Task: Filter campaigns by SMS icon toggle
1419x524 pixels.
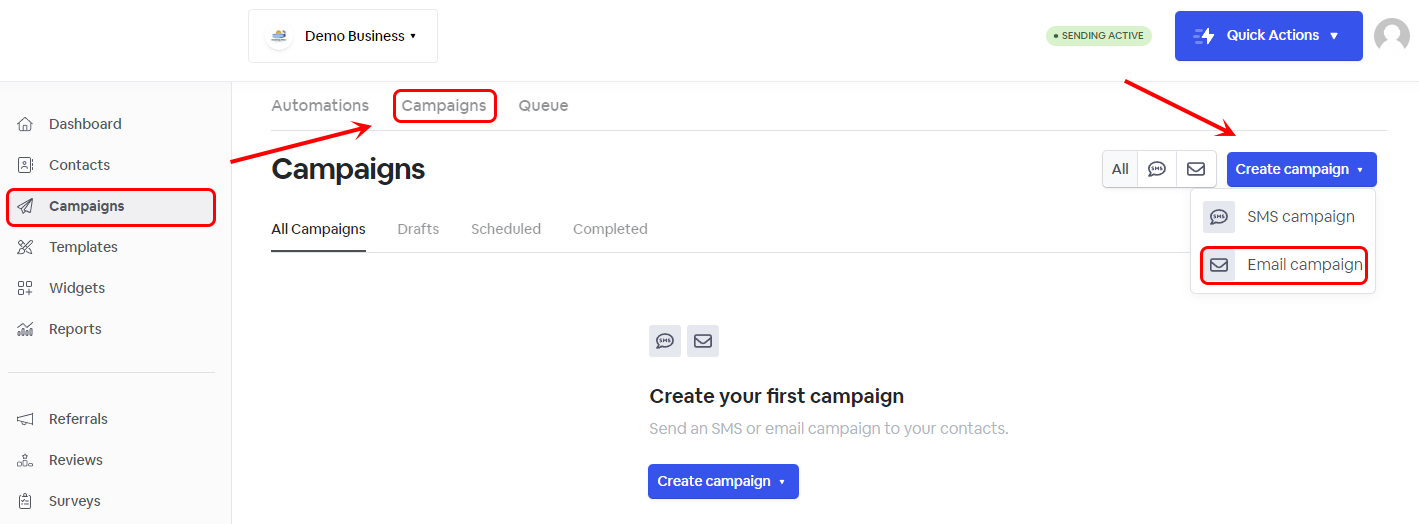Action: 1157,169
